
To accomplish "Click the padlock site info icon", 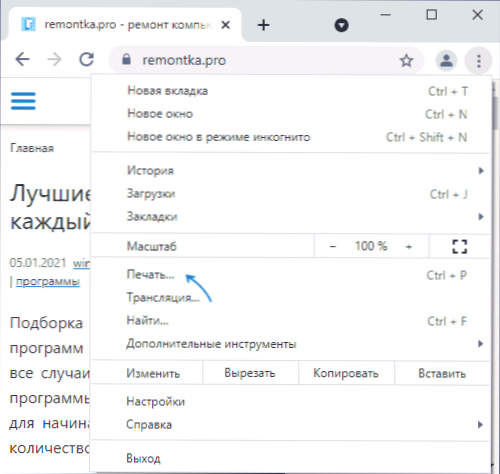I will (126, 60).
